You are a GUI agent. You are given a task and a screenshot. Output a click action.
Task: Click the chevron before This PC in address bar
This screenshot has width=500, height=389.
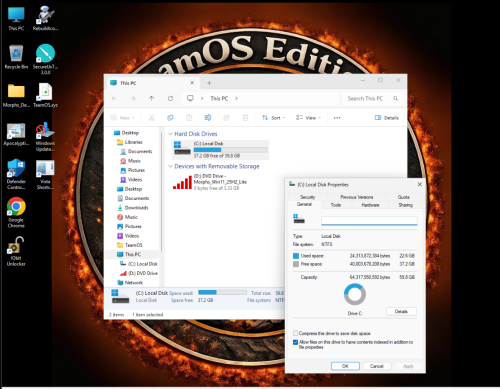click(x=202, y=98)
